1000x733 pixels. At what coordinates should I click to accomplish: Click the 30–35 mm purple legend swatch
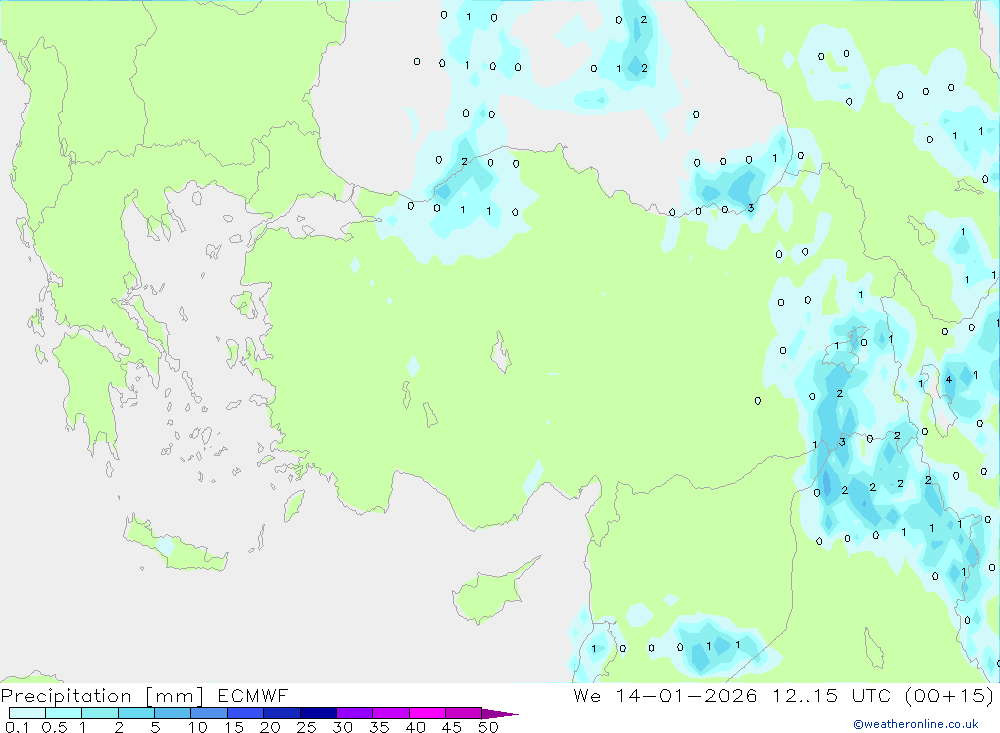tap(355, 713)
